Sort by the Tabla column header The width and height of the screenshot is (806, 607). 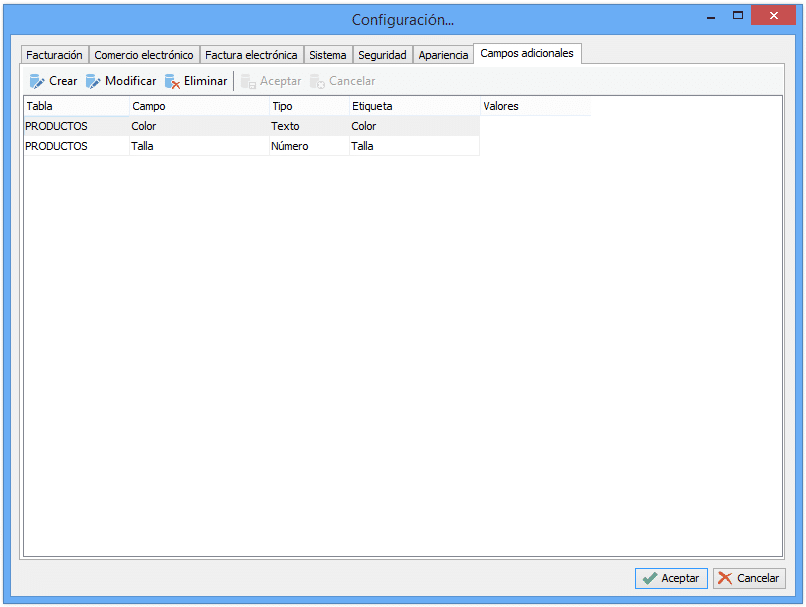pyautogui.click(x=77, y=106)
